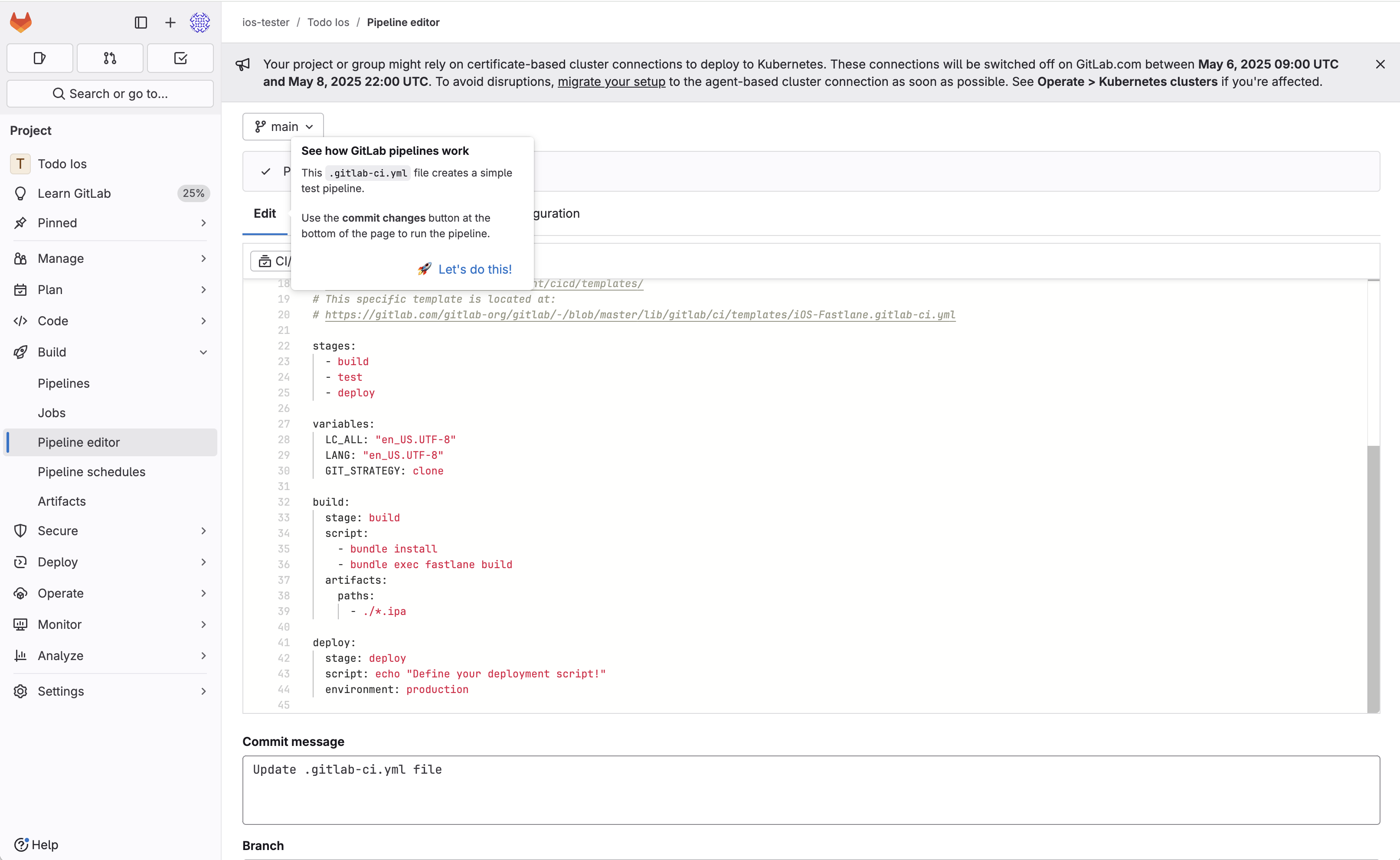Open Artifacts page

(110, 501)
